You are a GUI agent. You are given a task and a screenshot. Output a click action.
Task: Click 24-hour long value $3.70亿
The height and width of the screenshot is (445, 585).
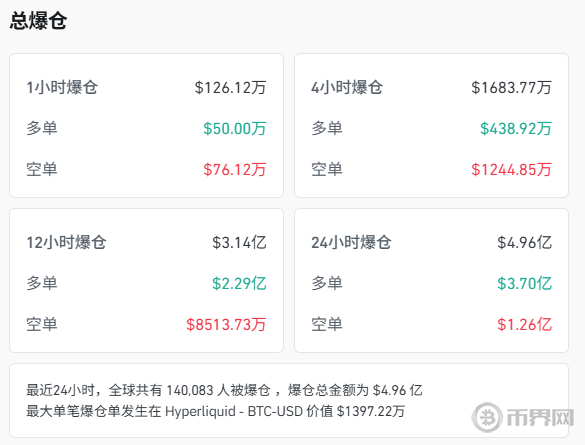524,283
